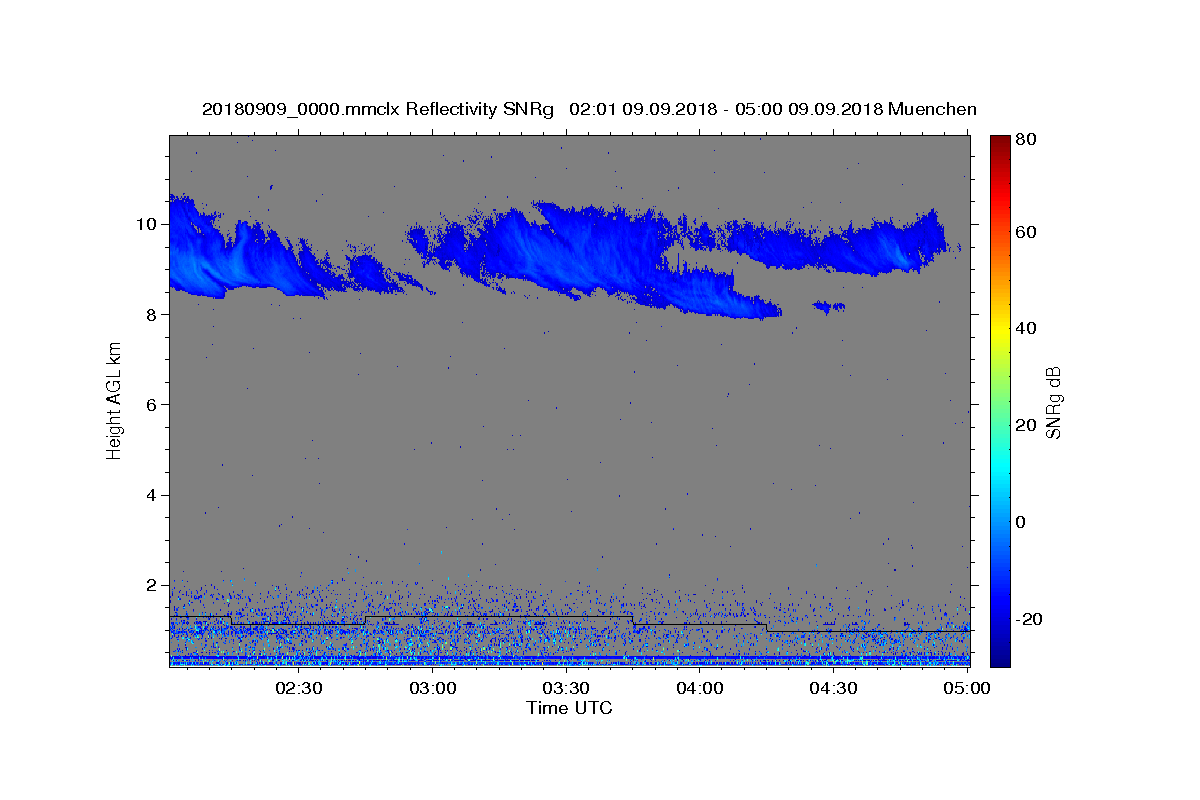This screenshot has width=1200, height=800.
Task: Click the colorbar value 20
Action: point(1025,425)
